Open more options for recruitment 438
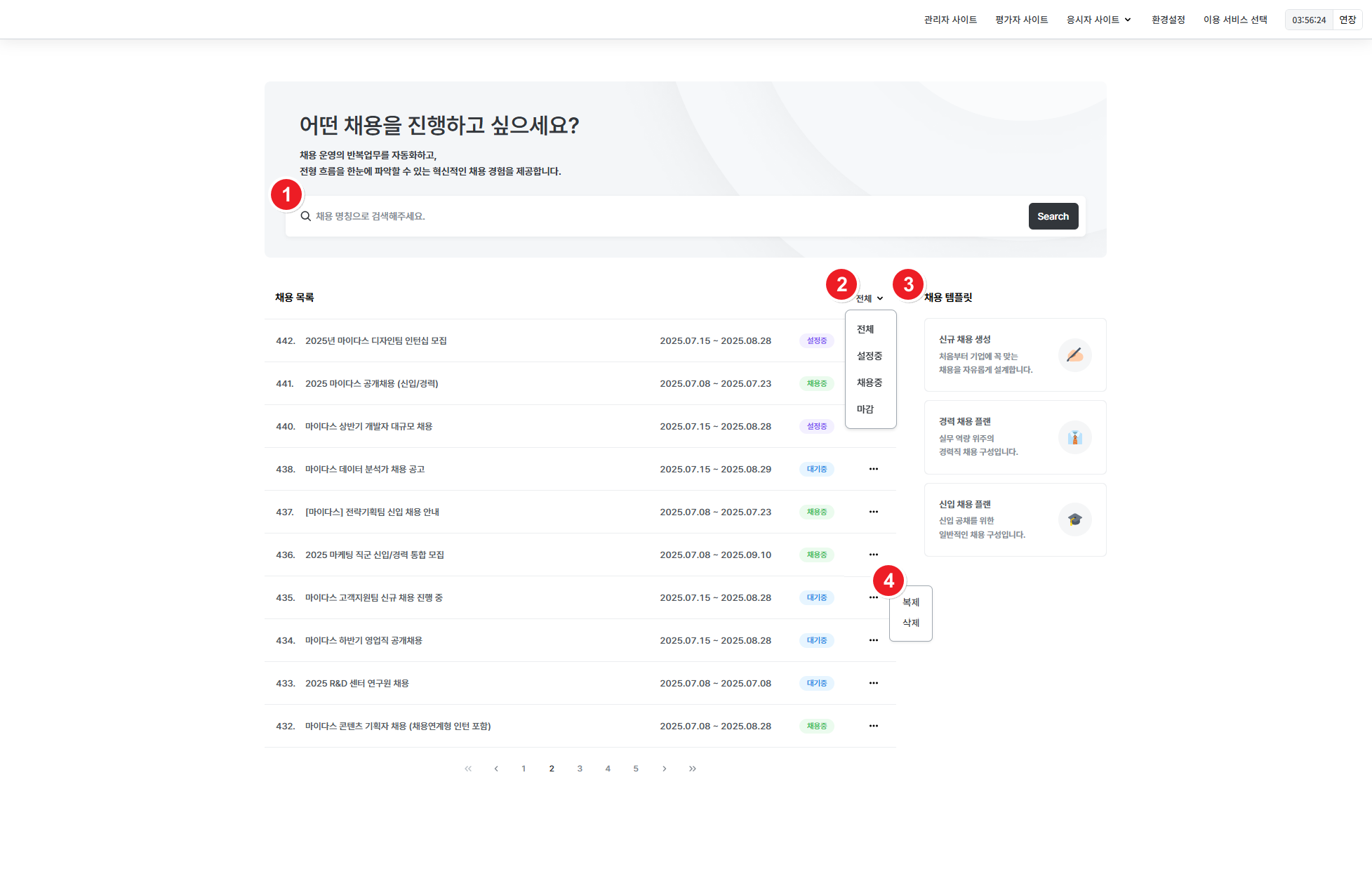 873,469
